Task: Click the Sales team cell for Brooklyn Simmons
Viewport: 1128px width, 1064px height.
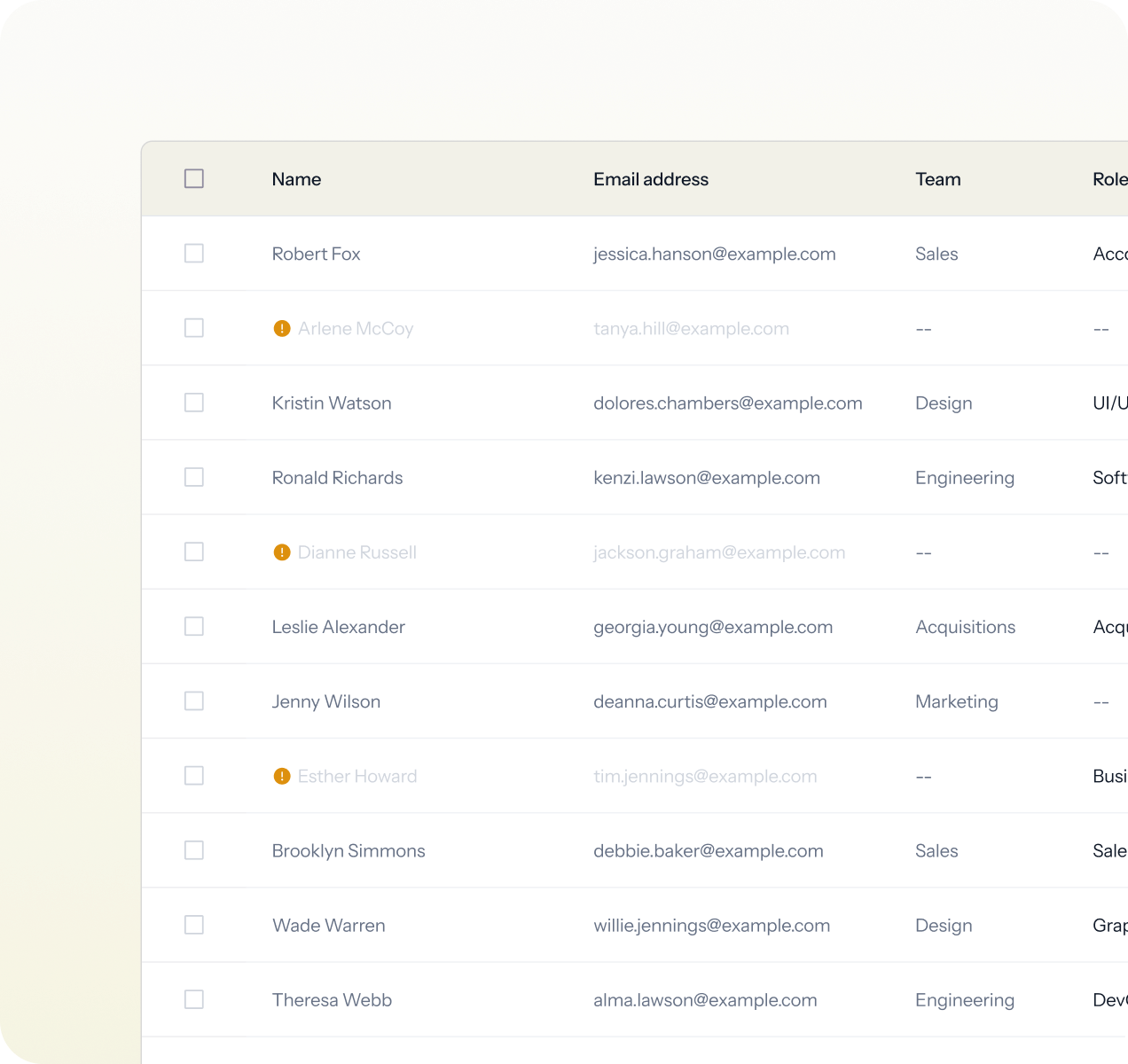Action: pos(936,850)
